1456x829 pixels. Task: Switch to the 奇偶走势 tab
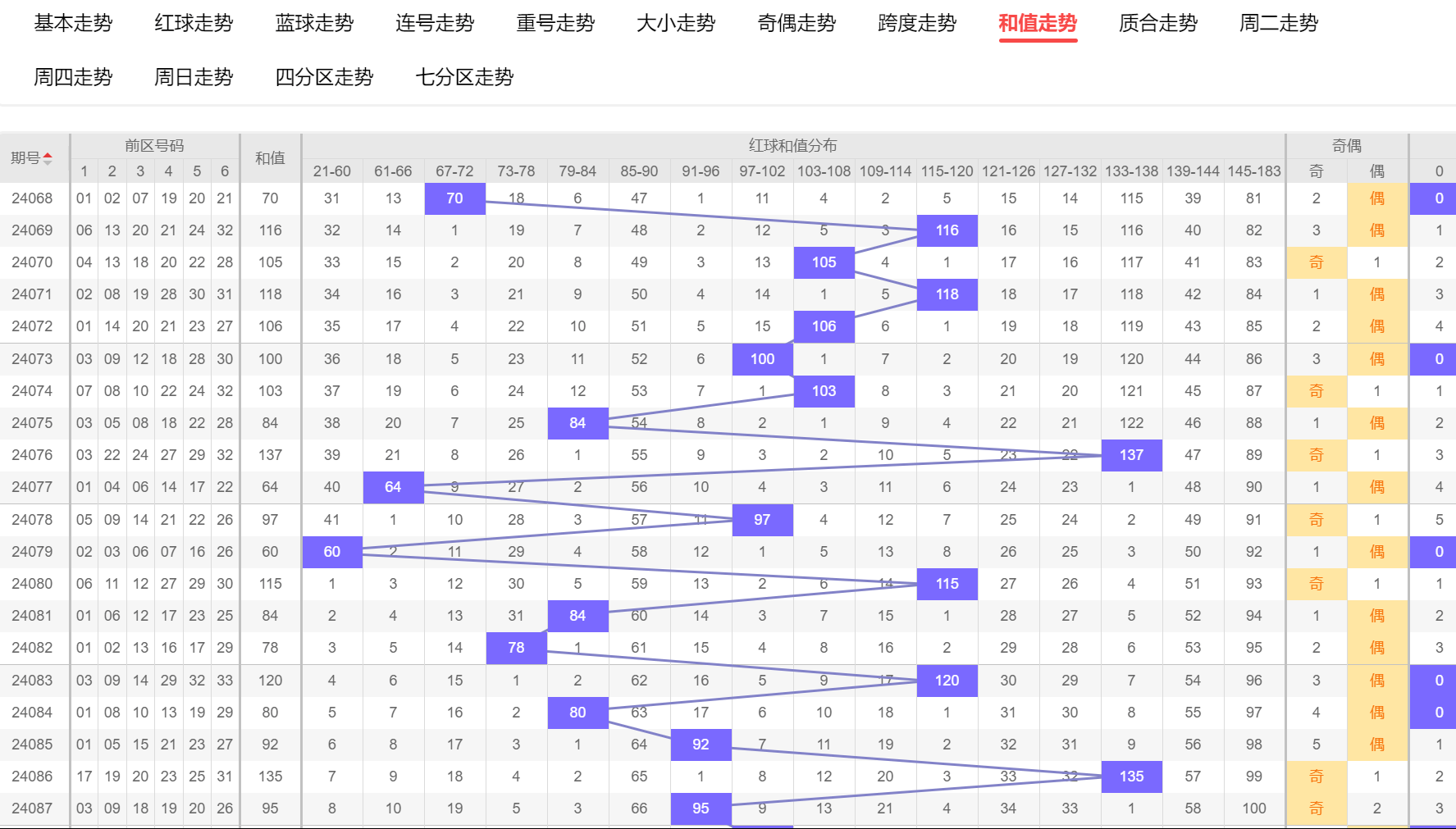(796, 23)
